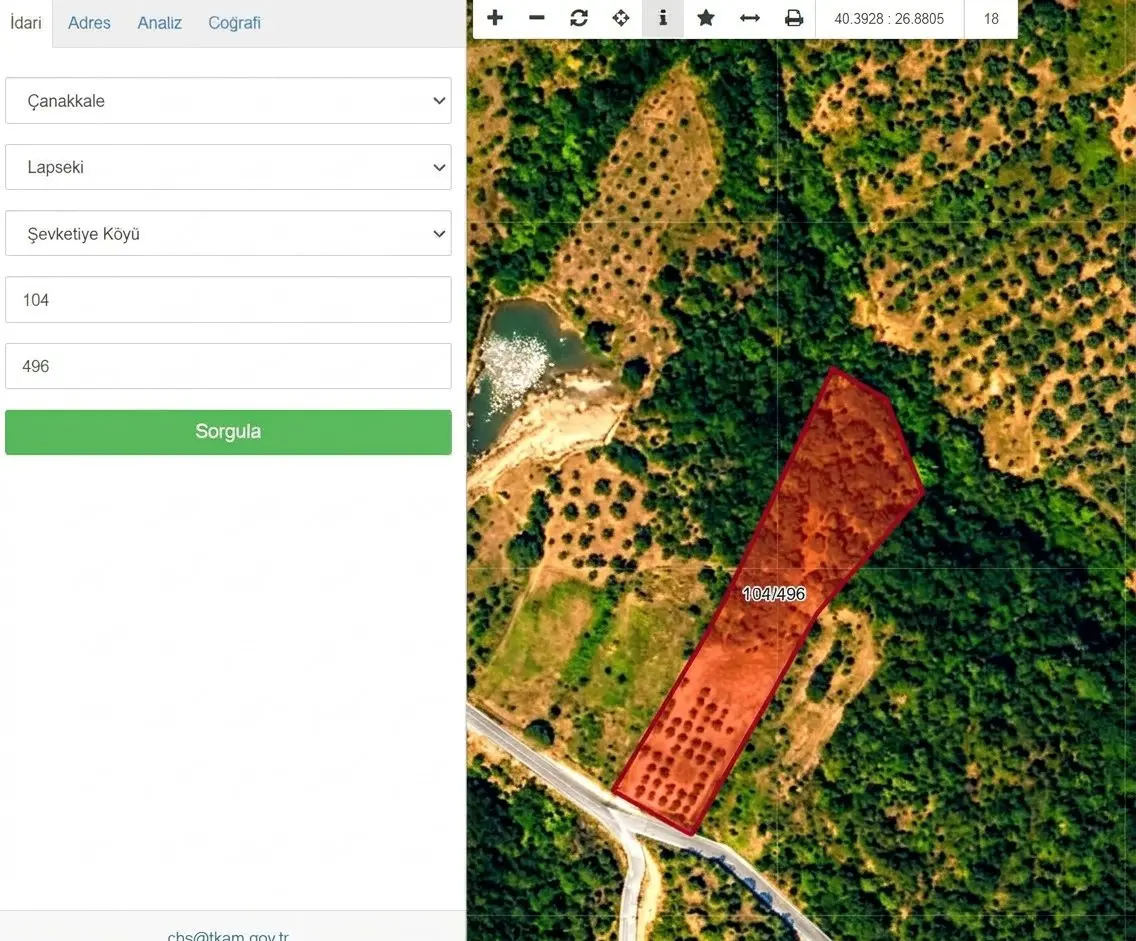This screenshot has width=1136, height=941.
Task: Focus the parcel number field containing 496
Action: (x=228, y=366)
